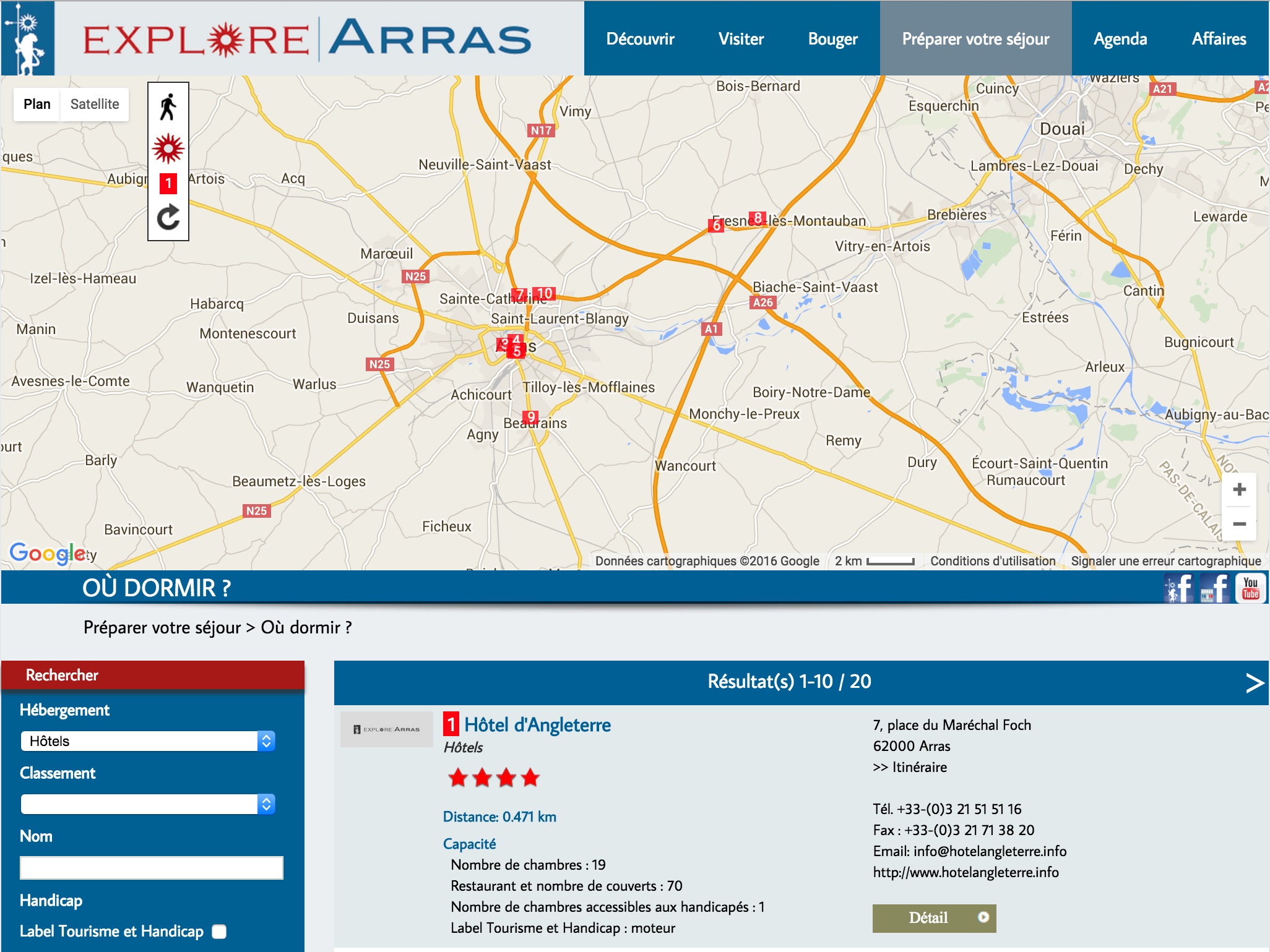Click the red number 1 icon in map toolbar
The width and height of the screenshot is (1270, 952).
(168, 183)
